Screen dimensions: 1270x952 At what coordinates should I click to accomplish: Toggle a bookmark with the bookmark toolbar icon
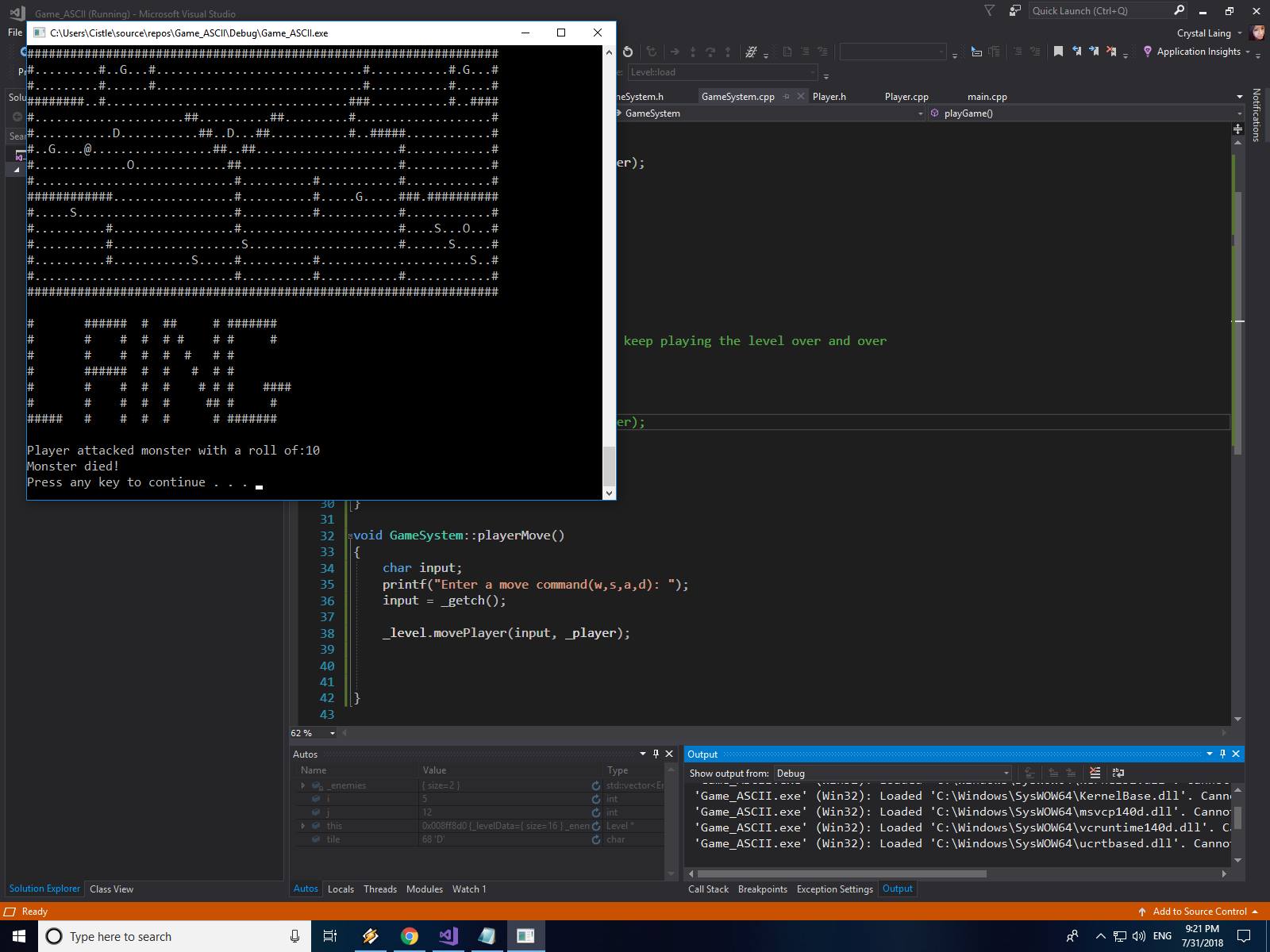[1058, 51]
